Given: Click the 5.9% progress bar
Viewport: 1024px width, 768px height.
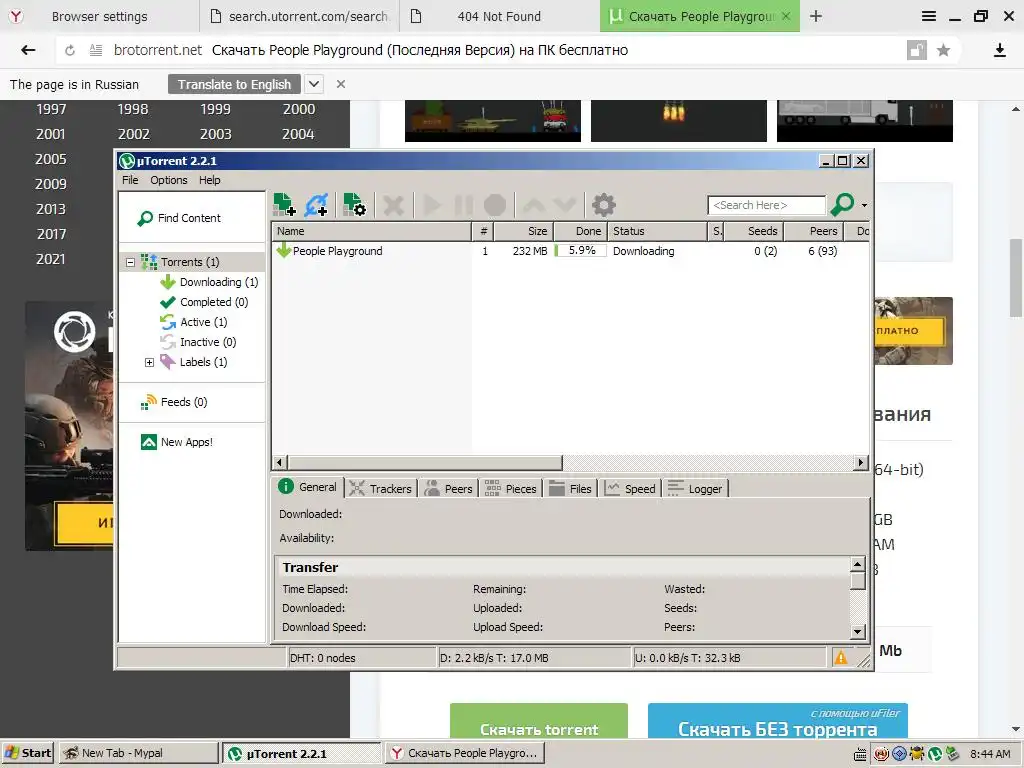Looking at the screenshot, I should pos(581,251).
